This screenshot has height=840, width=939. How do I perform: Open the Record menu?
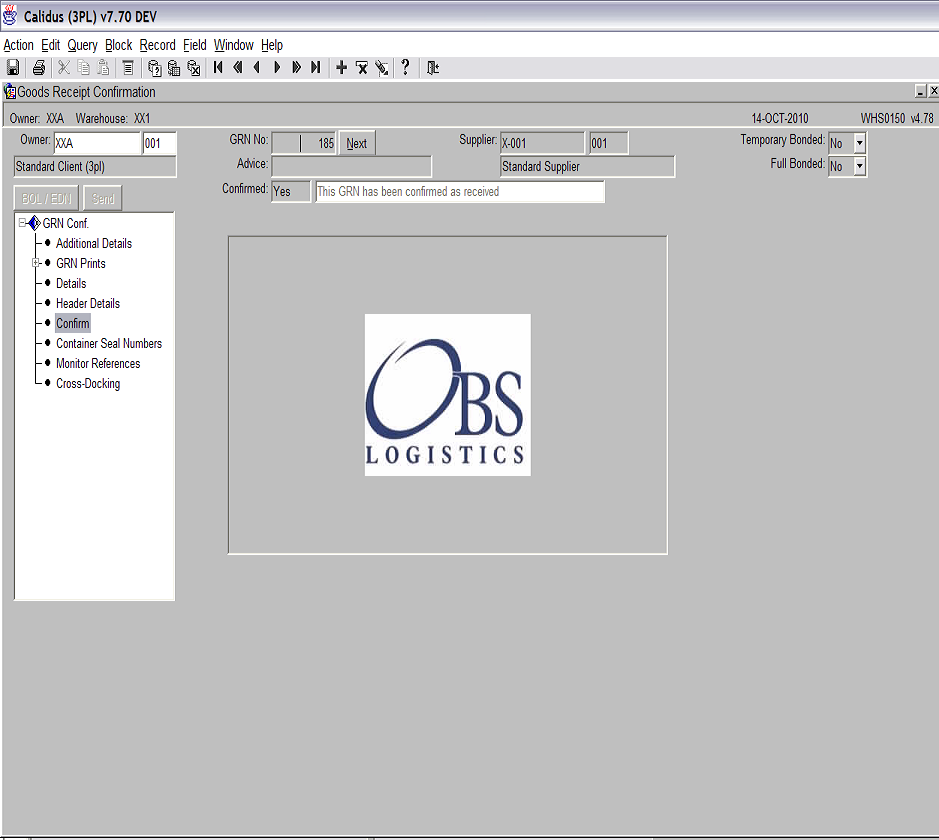[x=157, y=45]
